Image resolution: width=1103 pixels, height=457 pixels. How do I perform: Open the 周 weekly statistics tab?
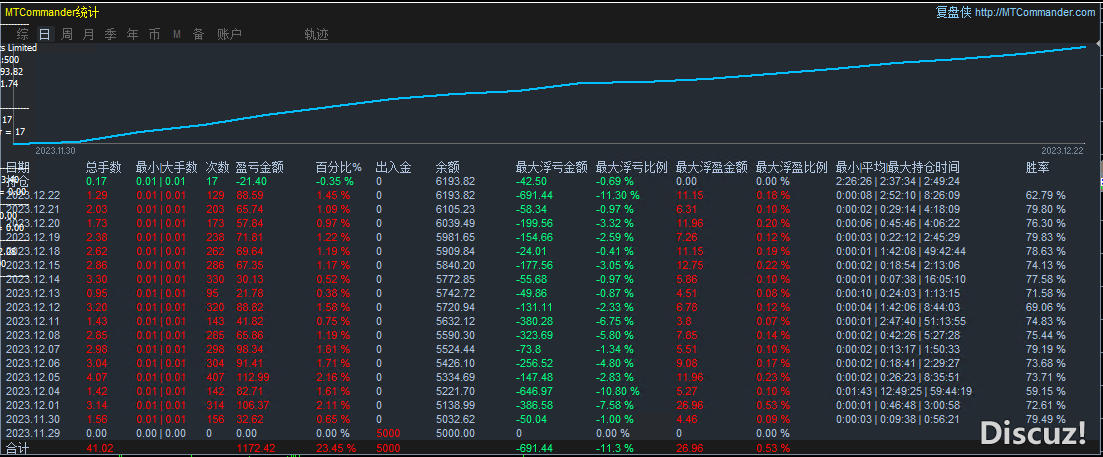tap(67, 34)
